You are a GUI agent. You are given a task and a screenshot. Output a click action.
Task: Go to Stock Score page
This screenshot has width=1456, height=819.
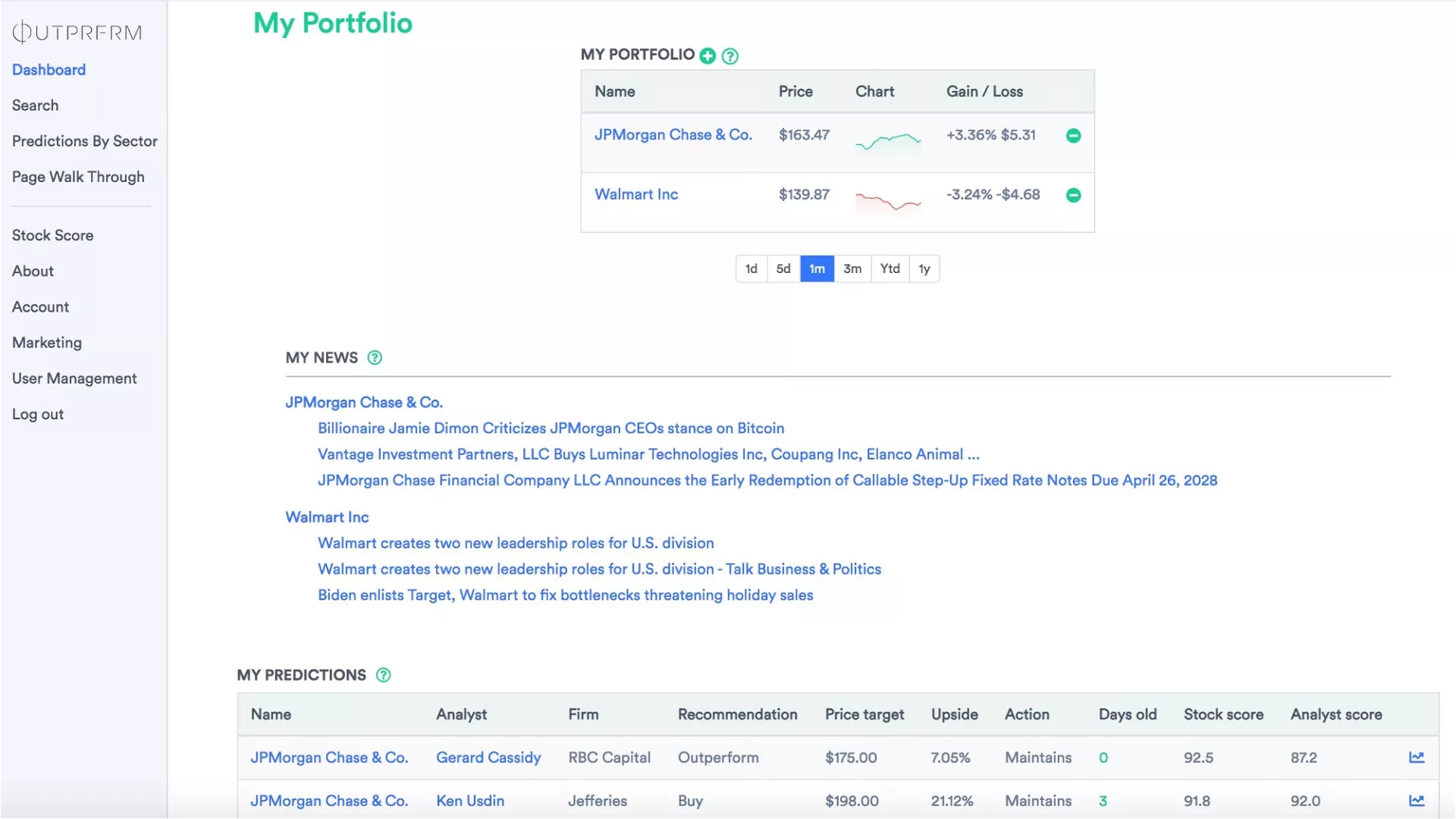(52, 235)
